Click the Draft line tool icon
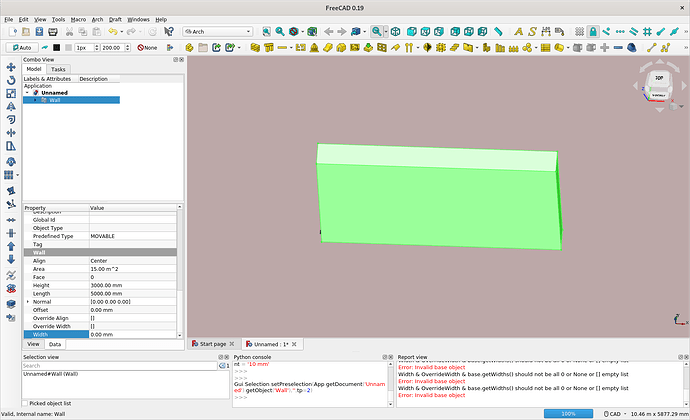The width and height of the screenshot is (690, 420). [x=652, y=48]
